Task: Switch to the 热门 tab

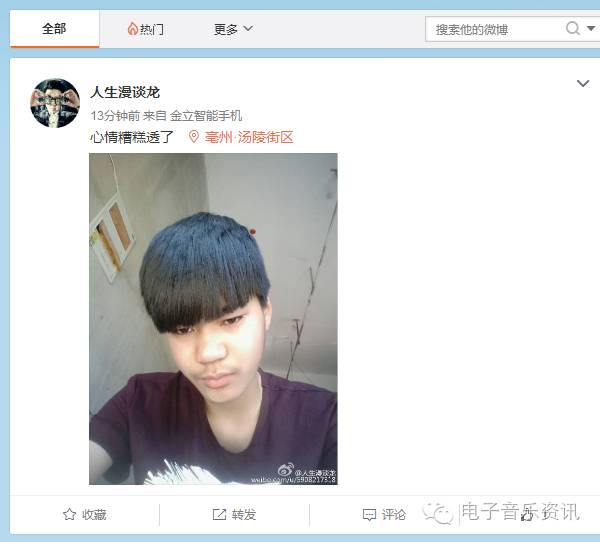Action: click(x=146, y=29)
